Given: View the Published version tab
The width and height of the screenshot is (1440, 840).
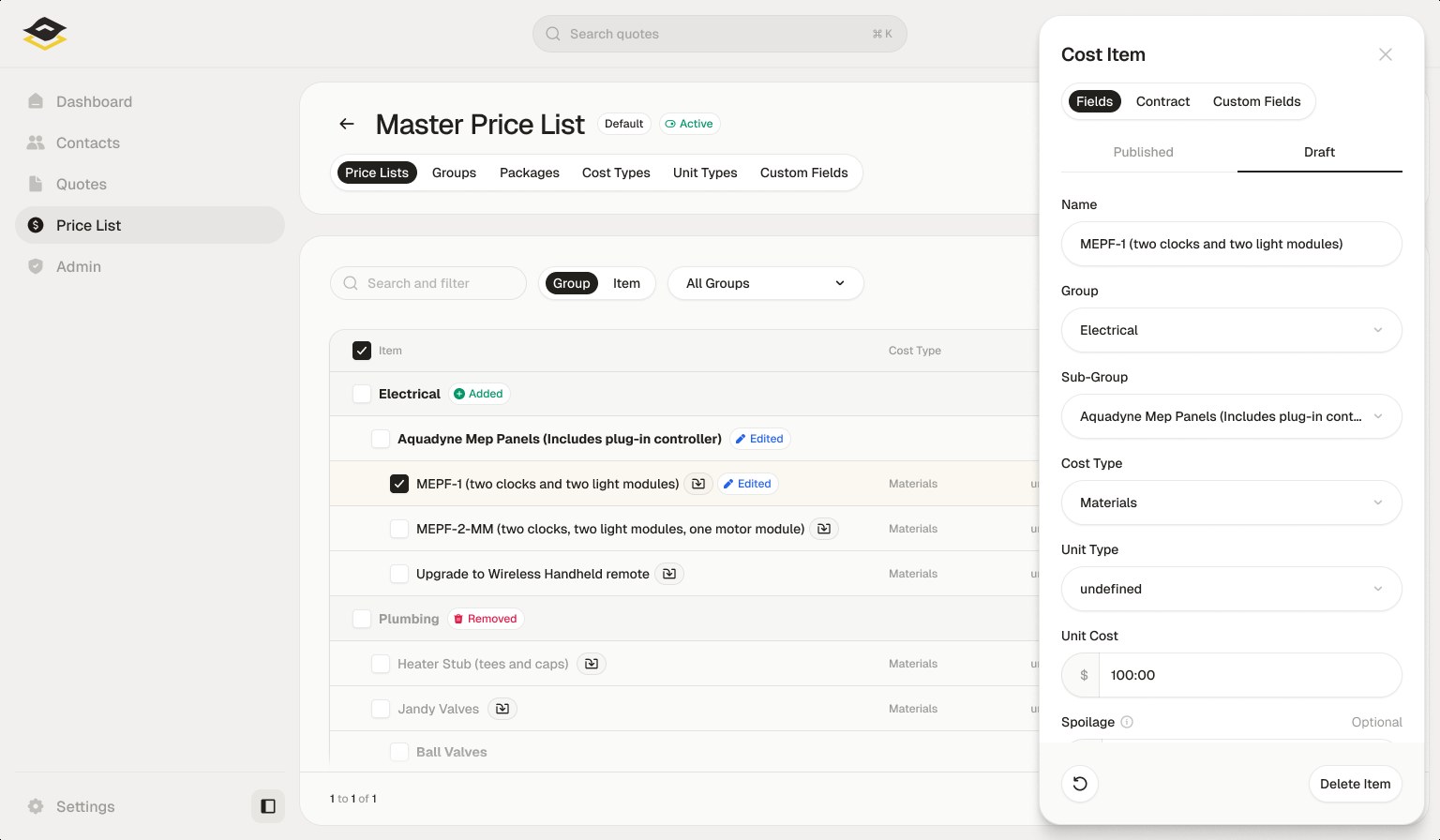Looking at the screenshot, I should click(1143, 152).
